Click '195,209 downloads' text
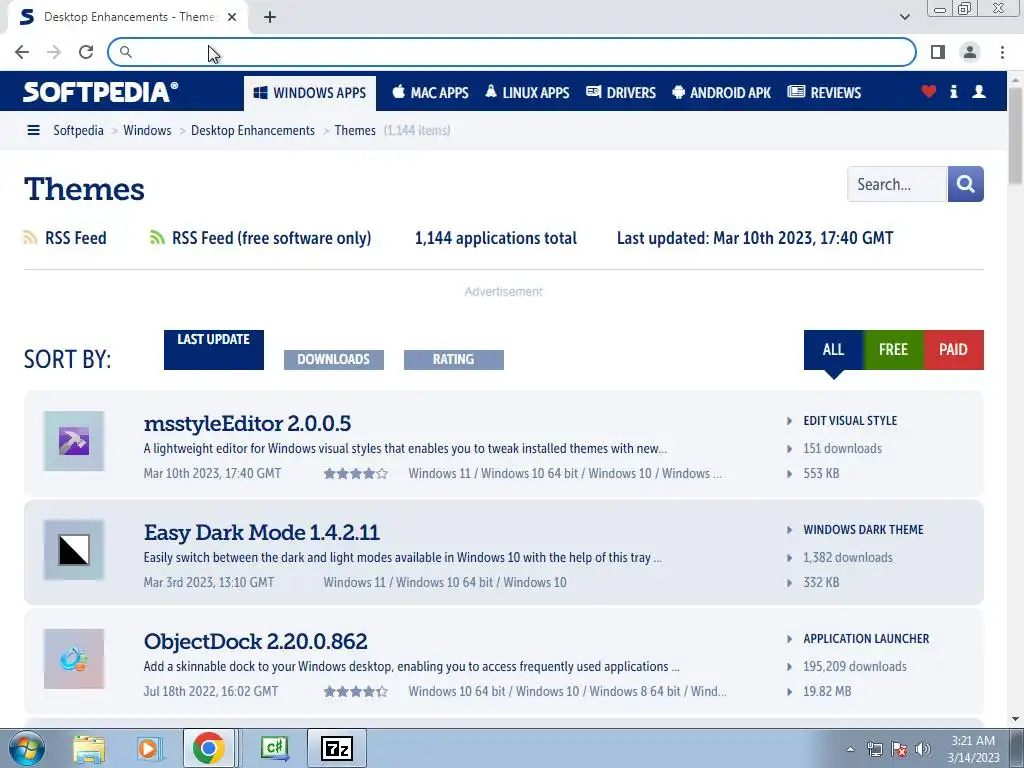The height and width of the screenshot is (768, 1024). tap(855, 667)
